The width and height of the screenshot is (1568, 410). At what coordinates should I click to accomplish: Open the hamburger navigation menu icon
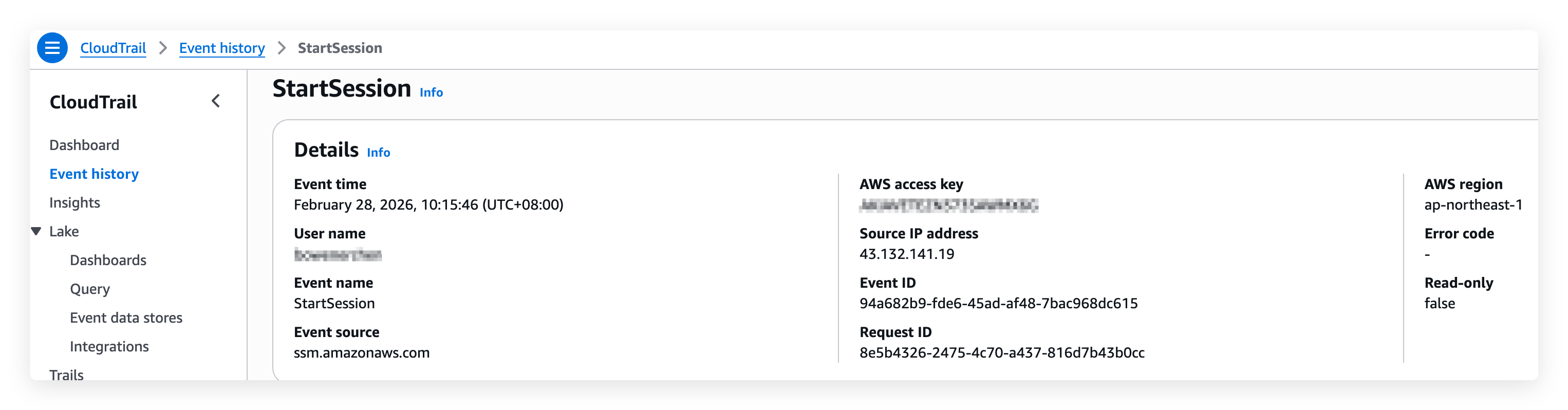[x=52, y=48]
